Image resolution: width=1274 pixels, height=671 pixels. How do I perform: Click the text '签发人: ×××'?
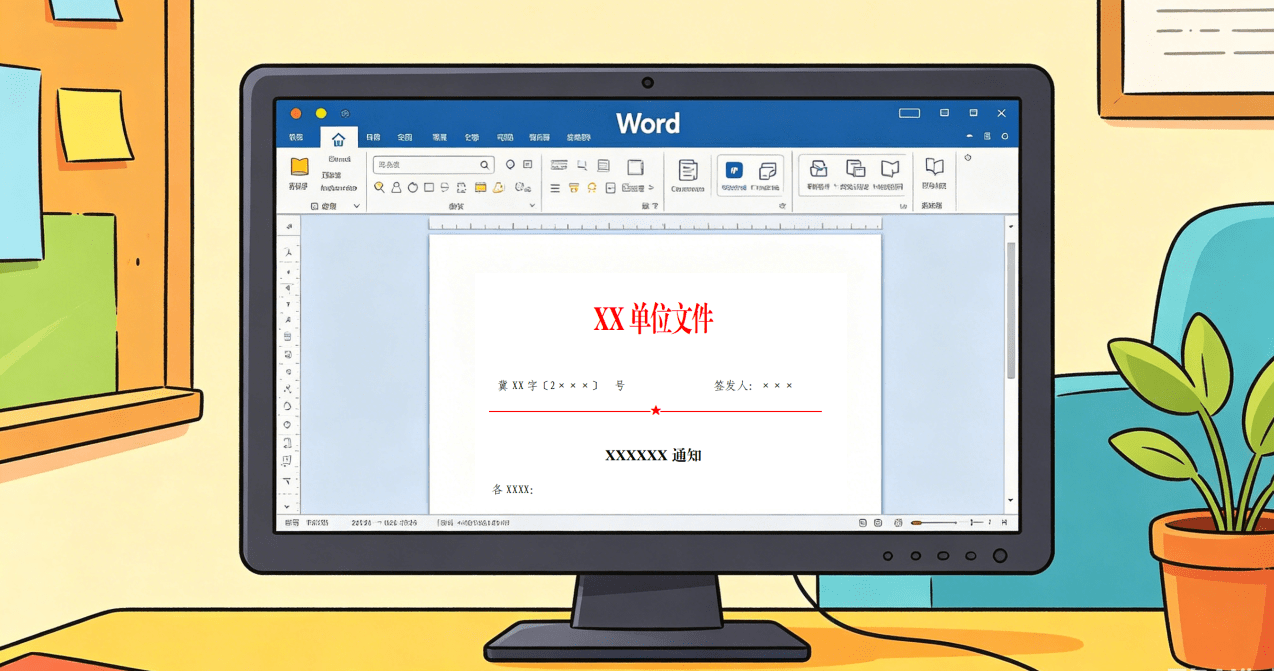point(753,385)
